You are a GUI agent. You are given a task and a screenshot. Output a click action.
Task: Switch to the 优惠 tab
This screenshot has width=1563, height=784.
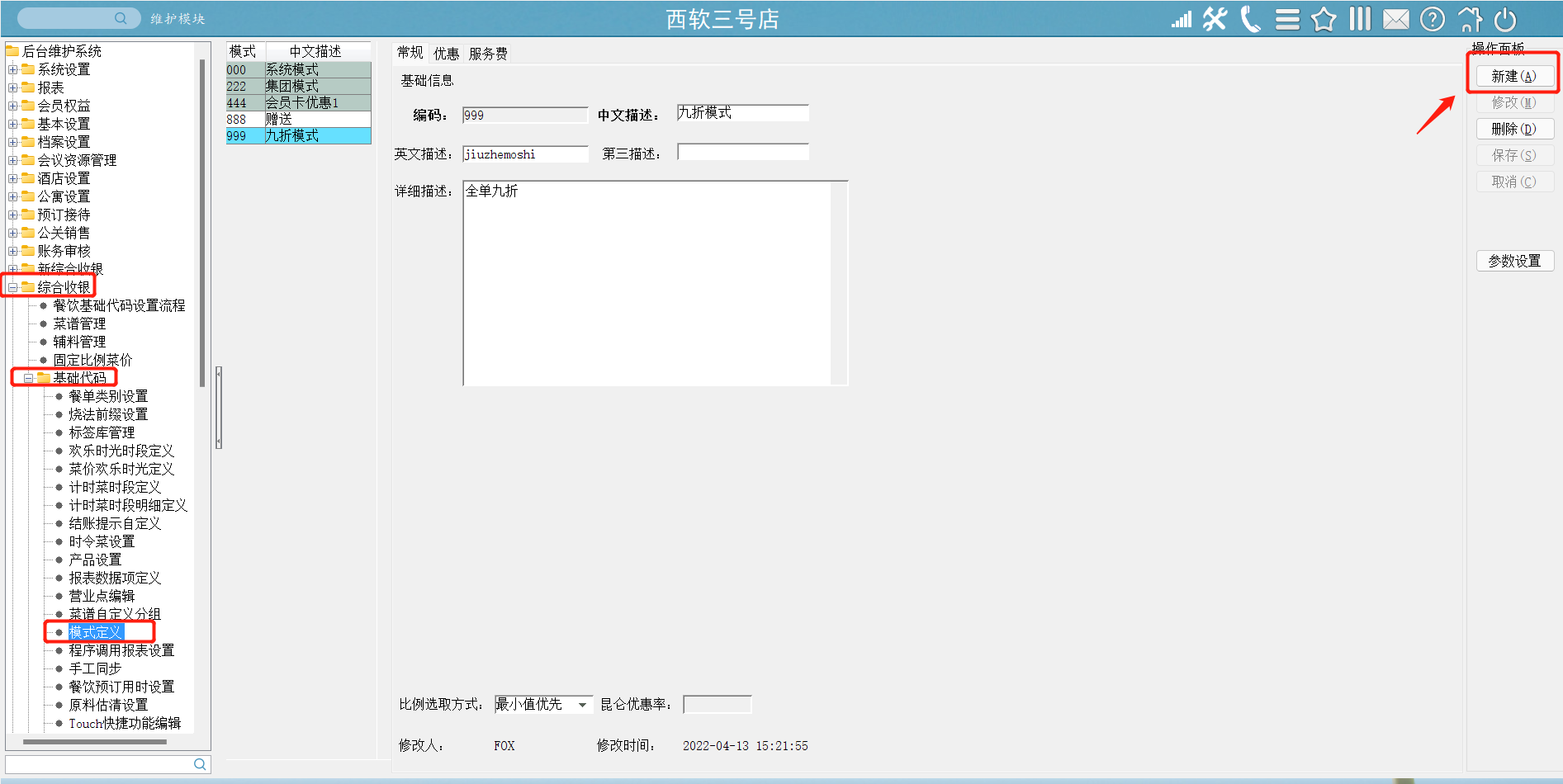point(446,54)
